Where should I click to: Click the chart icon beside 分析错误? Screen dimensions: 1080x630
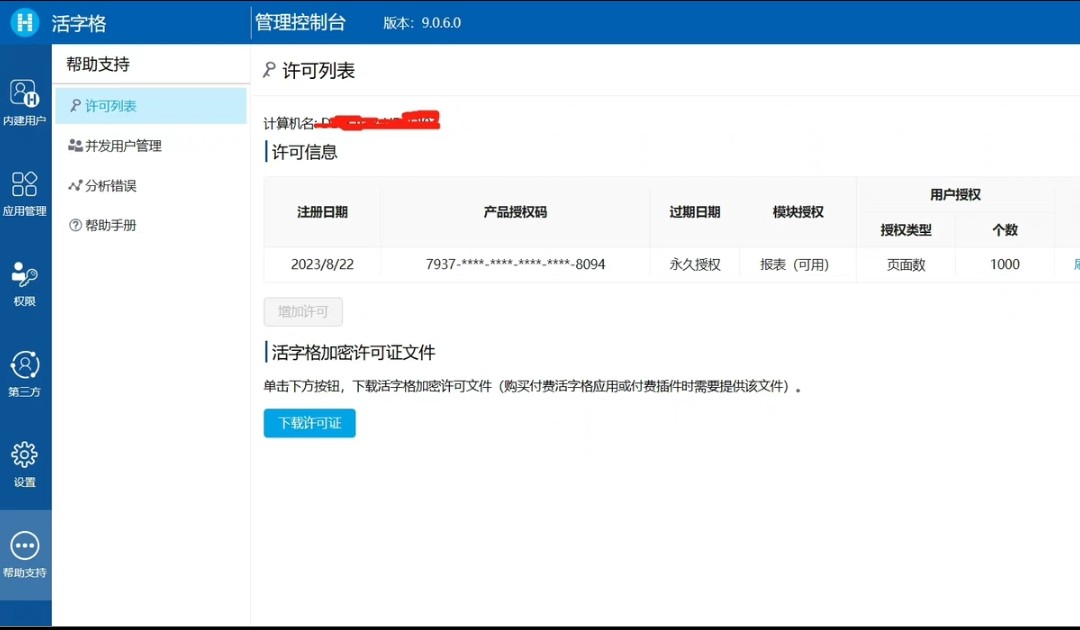pyautogui.click(x=75, y=185)
